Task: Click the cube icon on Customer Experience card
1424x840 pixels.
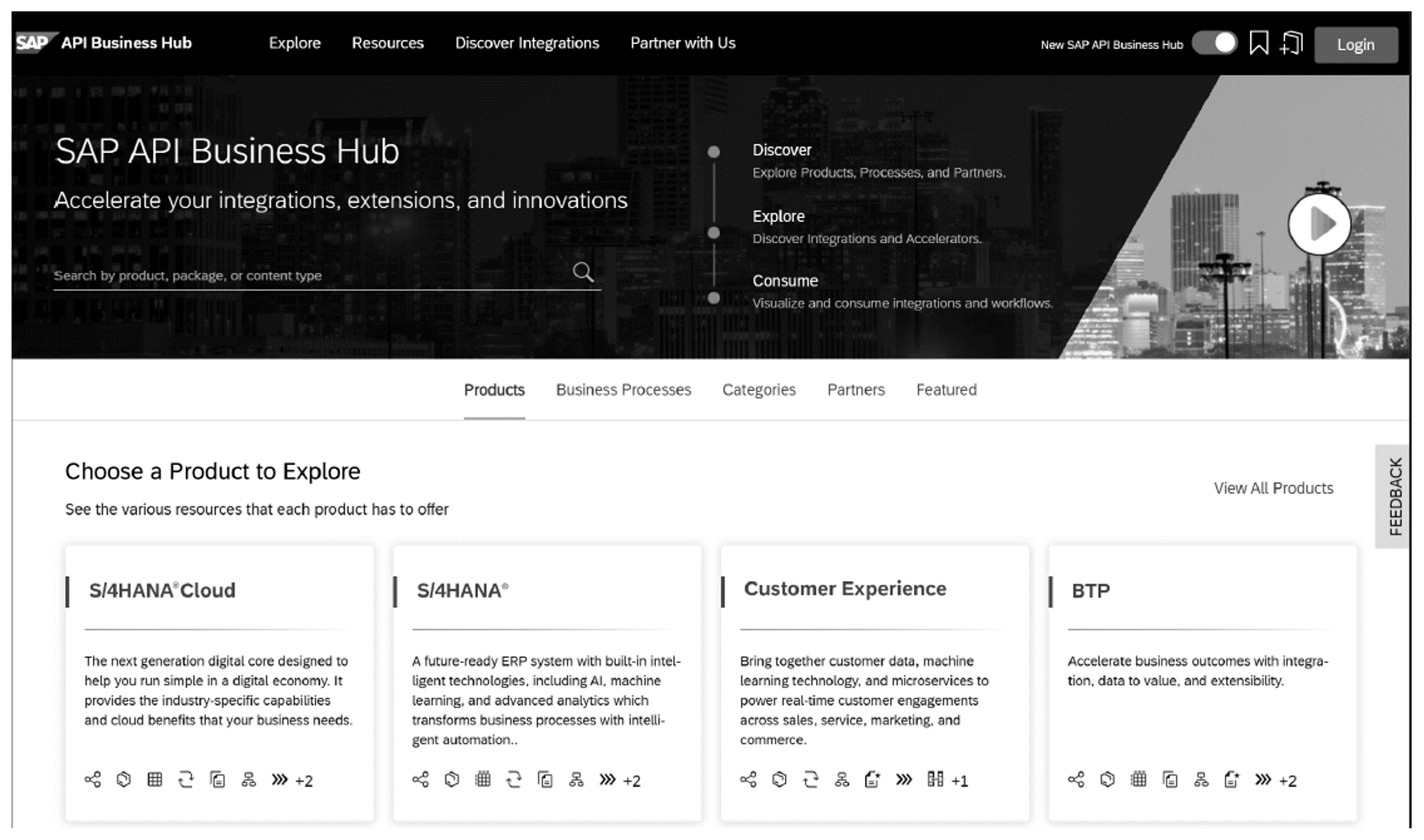Action: [779, 779]
